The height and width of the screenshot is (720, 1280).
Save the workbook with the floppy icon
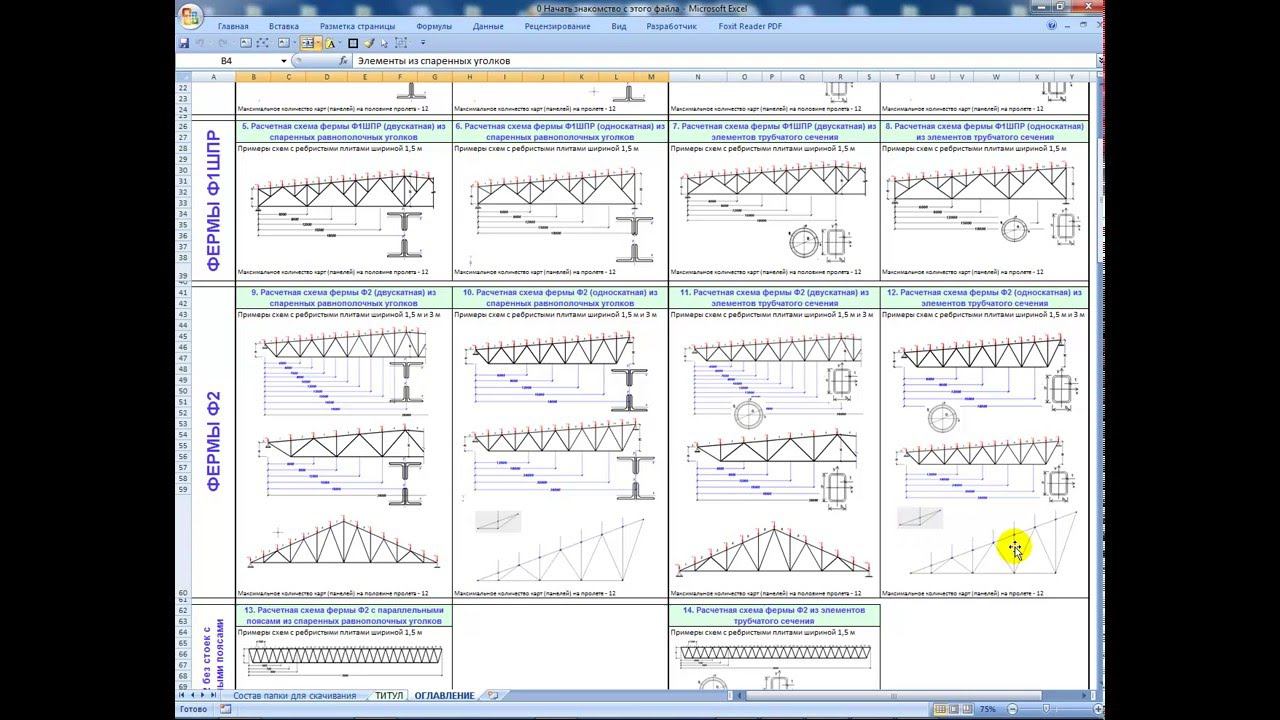(184, 43)
